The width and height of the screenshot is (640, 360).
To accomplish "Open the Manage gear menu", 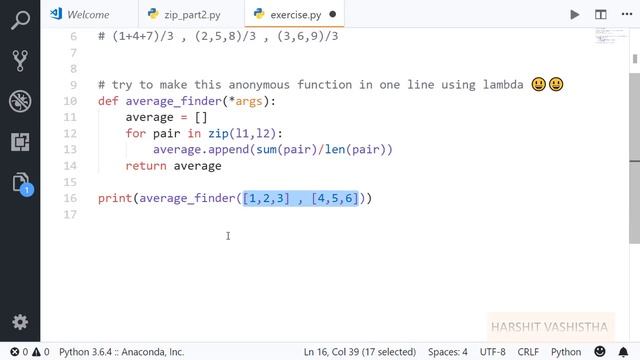I will pos(20,322).
